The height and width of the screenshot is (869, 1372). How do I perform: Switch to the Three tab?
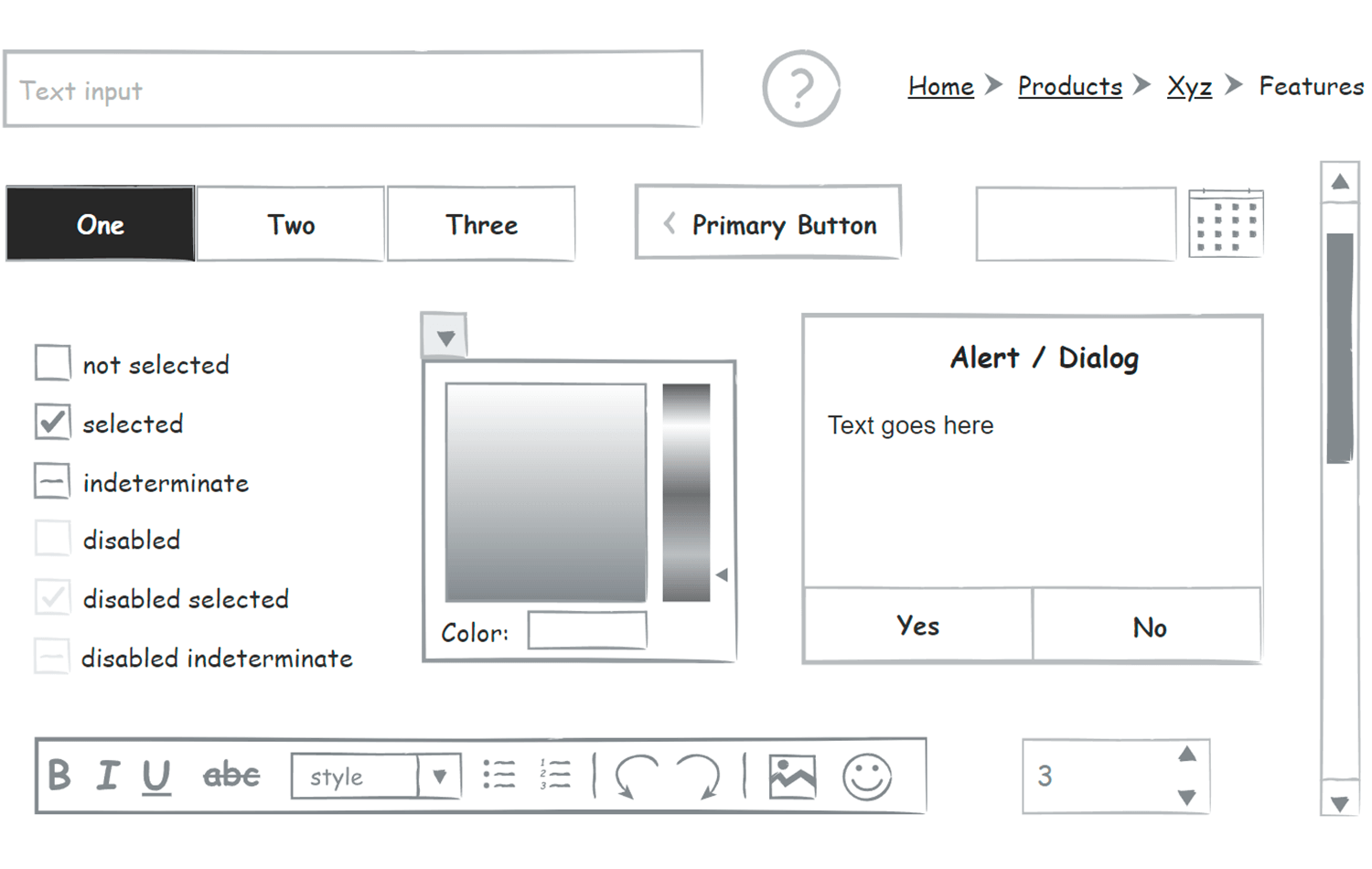point(481,224)
